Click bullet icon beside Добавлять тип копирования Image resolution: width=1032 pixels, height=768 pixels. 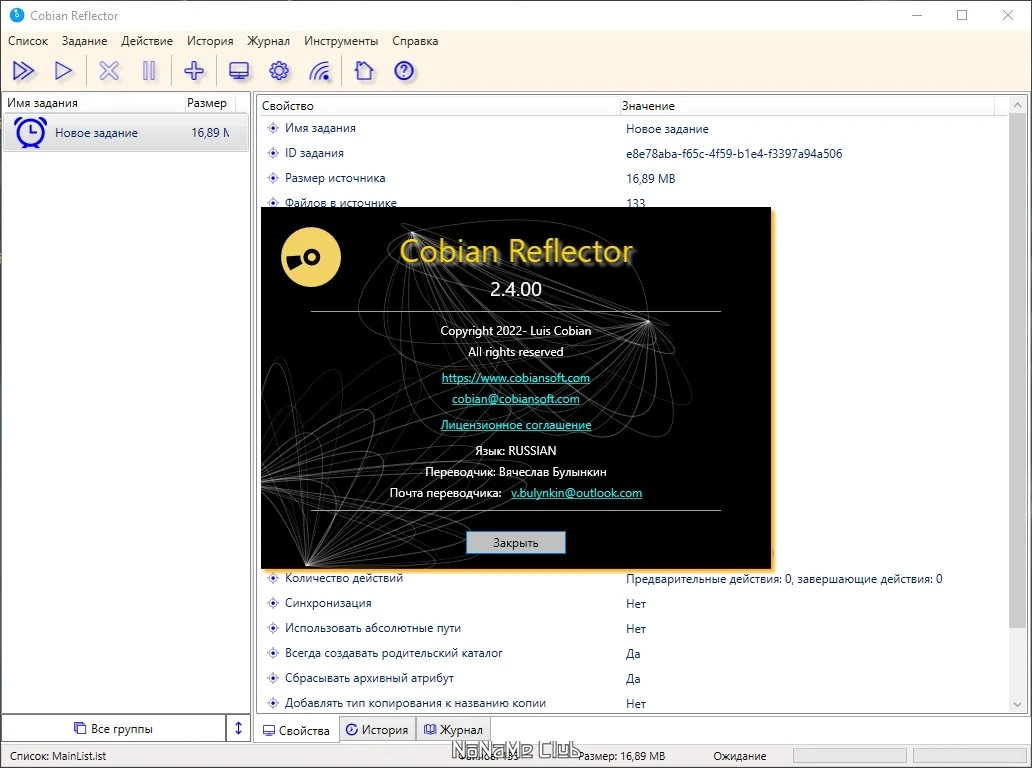tap(273, 703)
